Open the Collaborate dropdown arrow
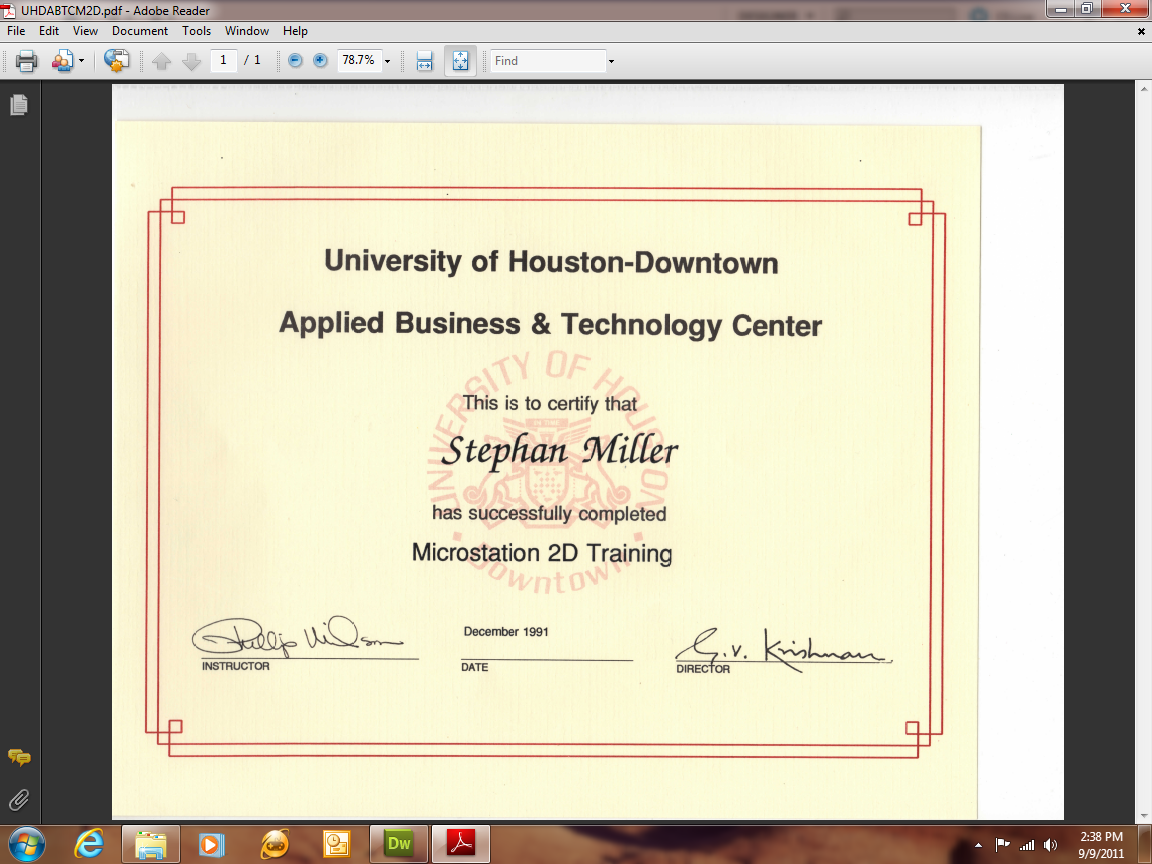1152x864 pixels. click(82, 61)
